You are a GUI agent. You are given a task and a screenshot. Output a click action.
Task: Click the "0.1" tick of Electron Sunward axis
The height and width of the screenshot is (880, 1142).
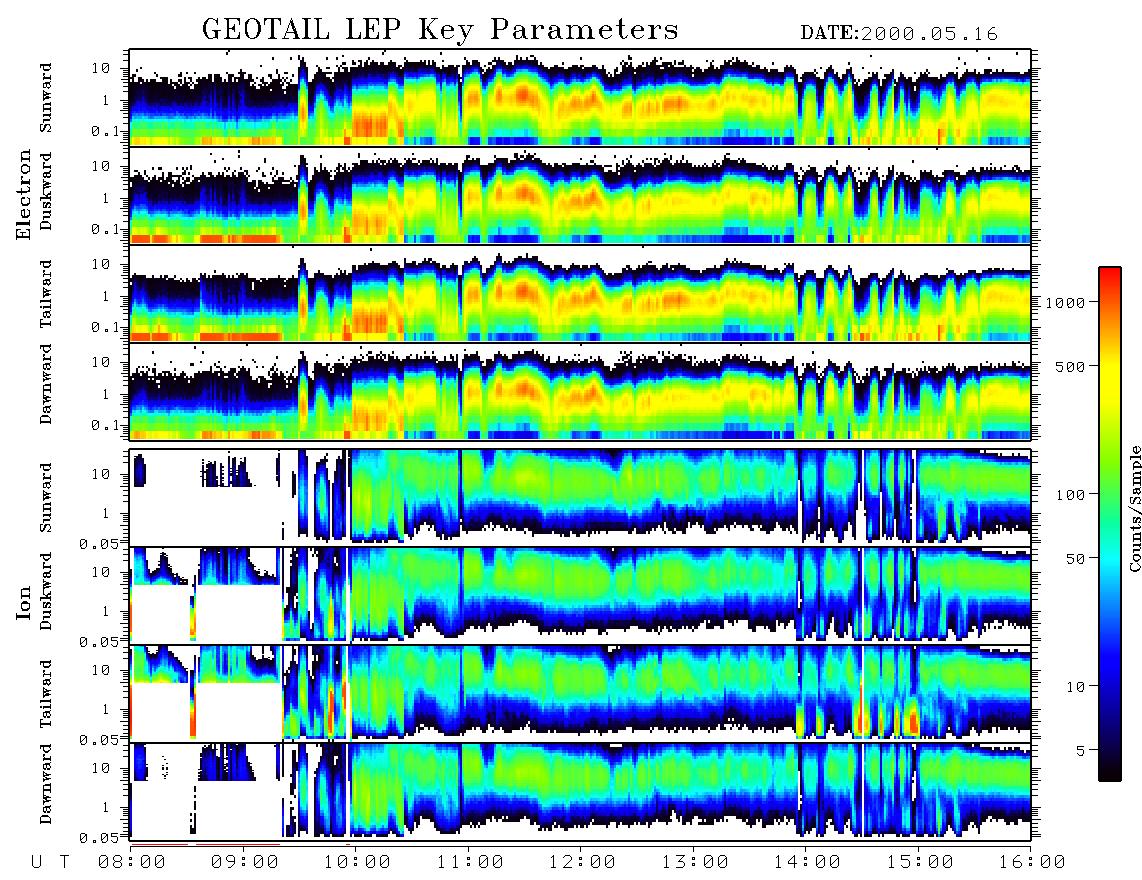[x=105, y=131]
